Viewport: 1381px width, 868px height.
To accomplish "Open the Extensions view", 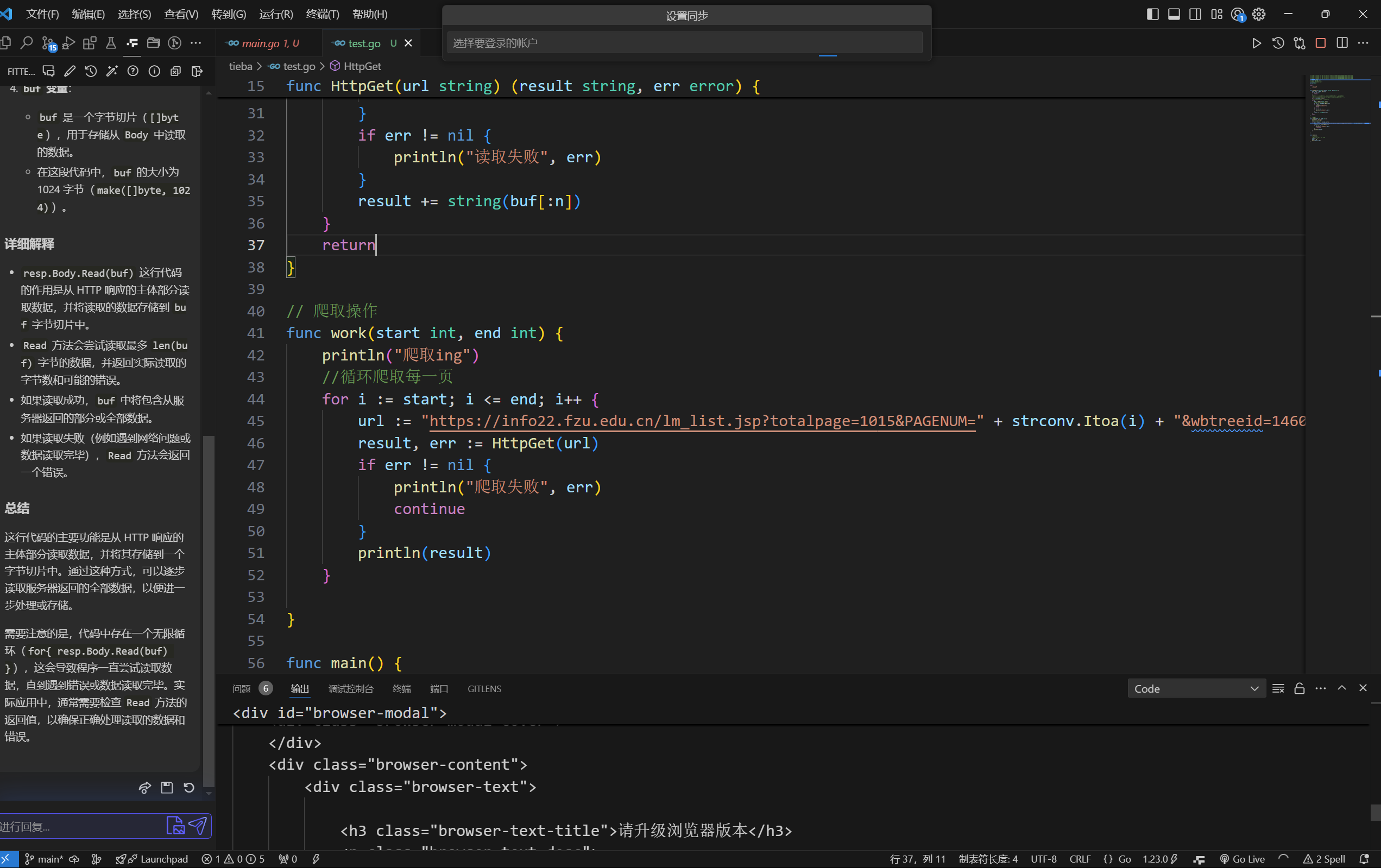I will tap(90, 43).
